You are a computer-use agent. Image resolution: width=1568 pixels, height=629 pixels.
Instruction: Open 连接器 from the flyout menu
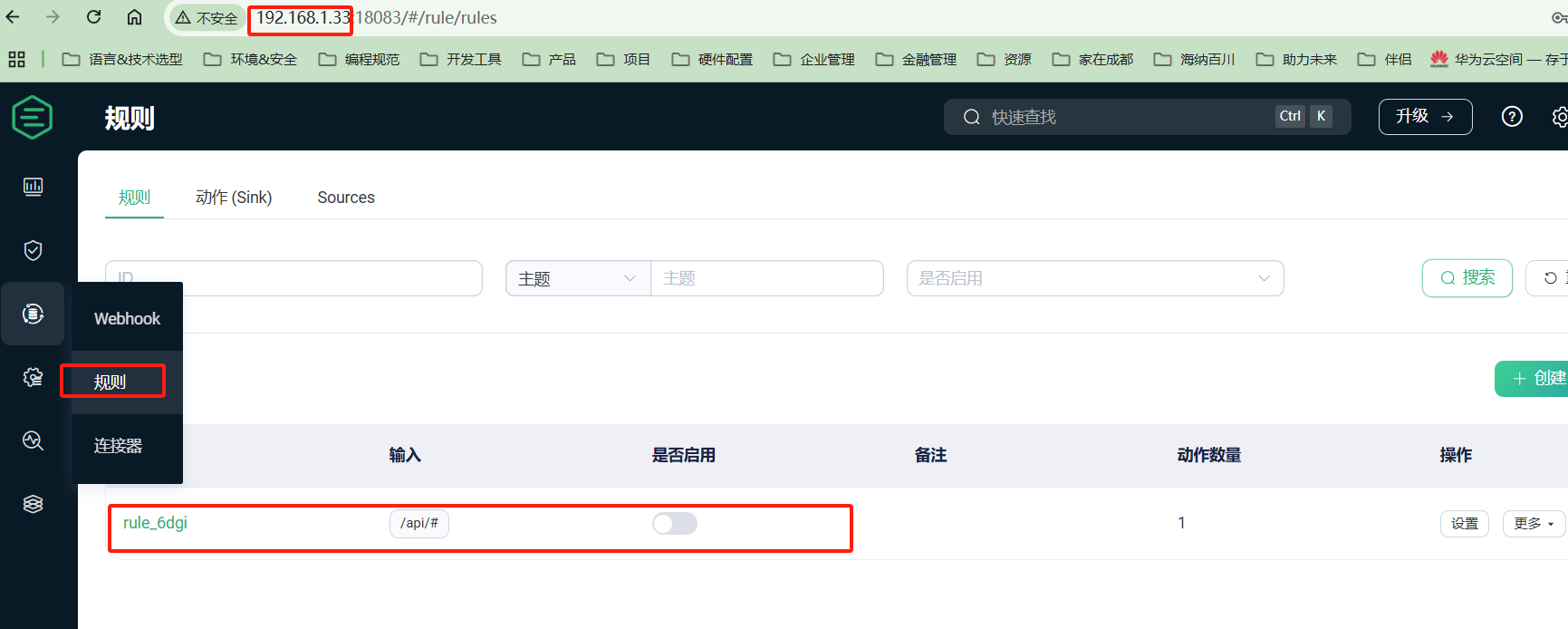tap(118, 446)
